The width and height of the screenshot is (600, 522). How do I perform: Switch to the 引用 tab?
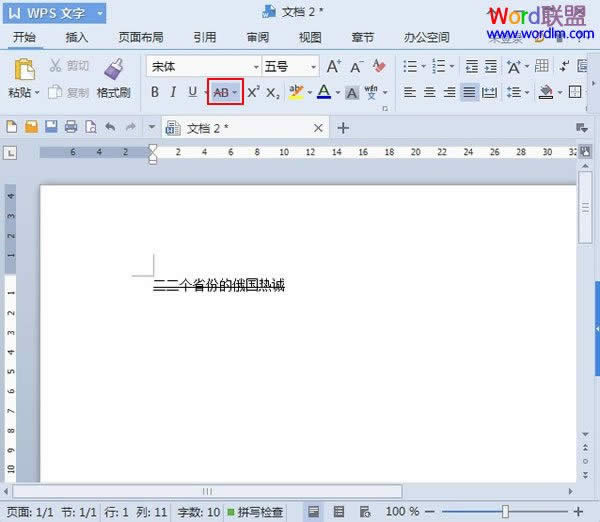[205, 38]
